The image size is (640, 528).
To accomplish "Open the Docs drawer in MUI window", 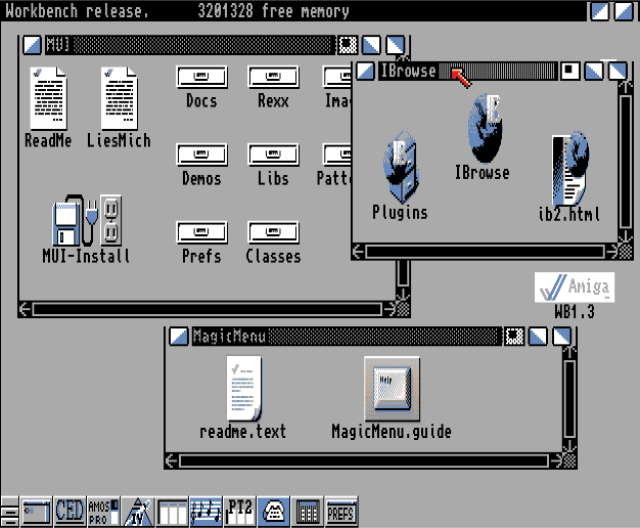I will tap(202, 77).
